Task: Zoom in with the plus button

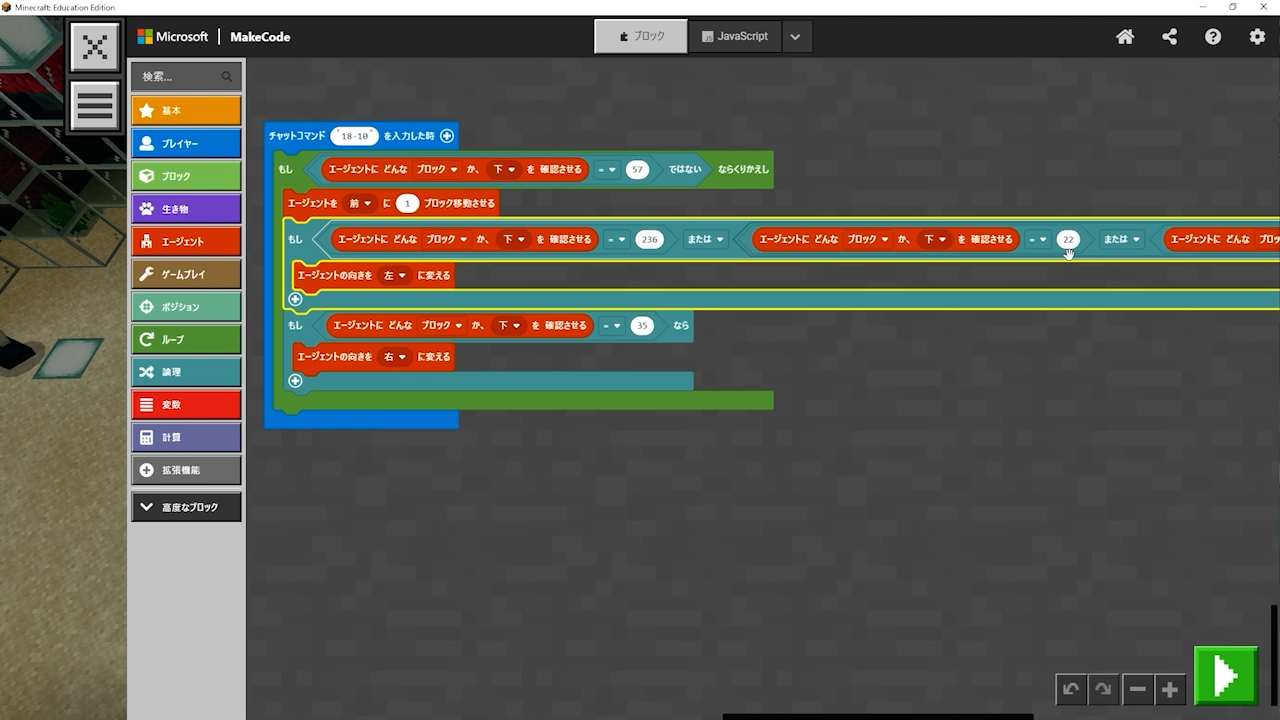Action: [x=1169, y=689]
